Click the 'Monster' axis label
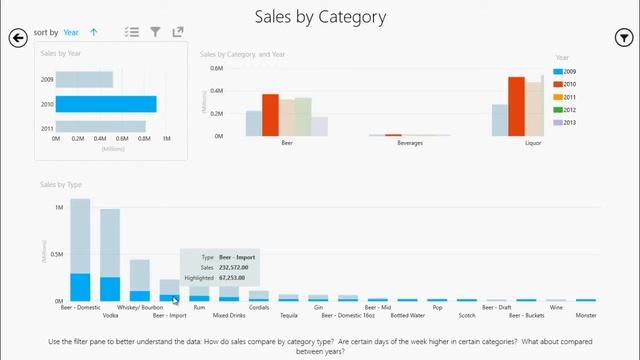 point(586,316)
